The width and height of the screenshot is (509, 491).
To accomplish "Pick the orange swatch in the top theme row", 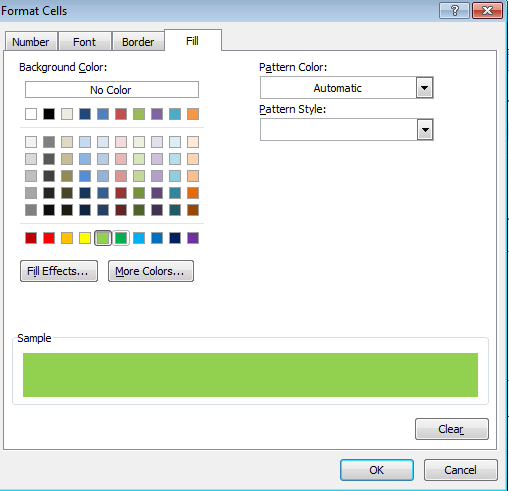I will (x=193, y=114).
